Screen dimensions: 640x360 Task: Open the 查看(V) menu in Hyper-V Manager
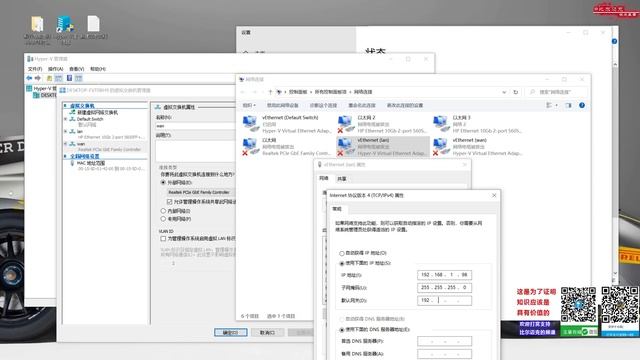[x=76, y=69]
